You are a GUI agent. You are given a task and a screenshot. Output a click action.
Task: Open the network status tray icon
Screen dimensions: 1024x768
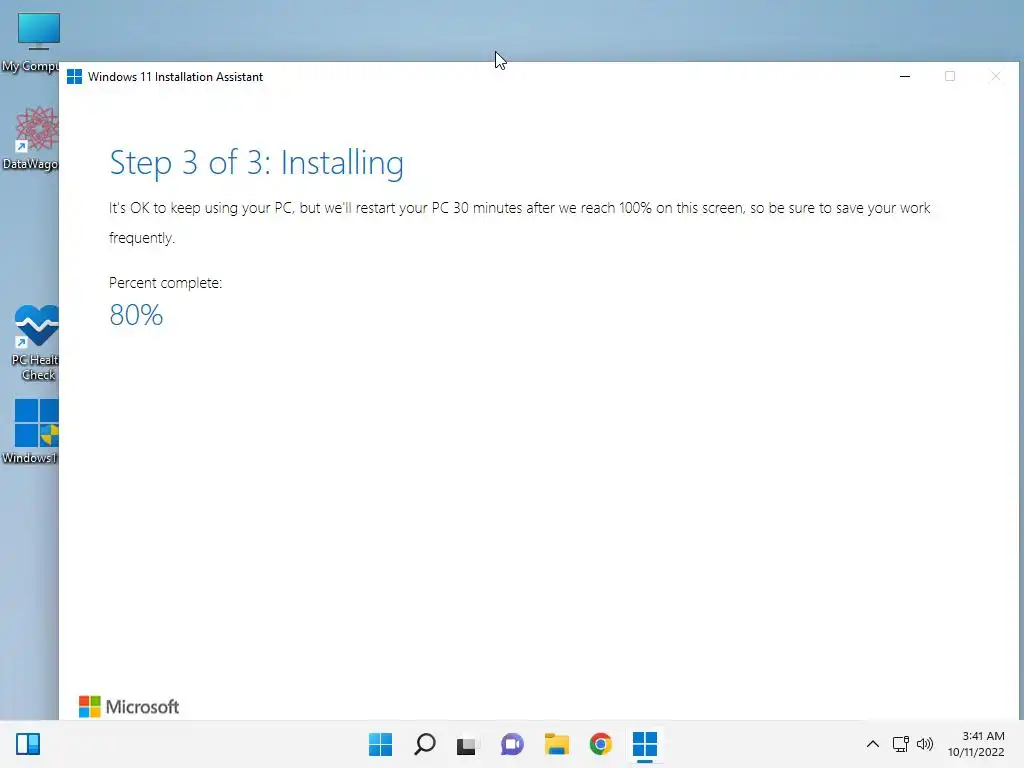tap(901, 744)
